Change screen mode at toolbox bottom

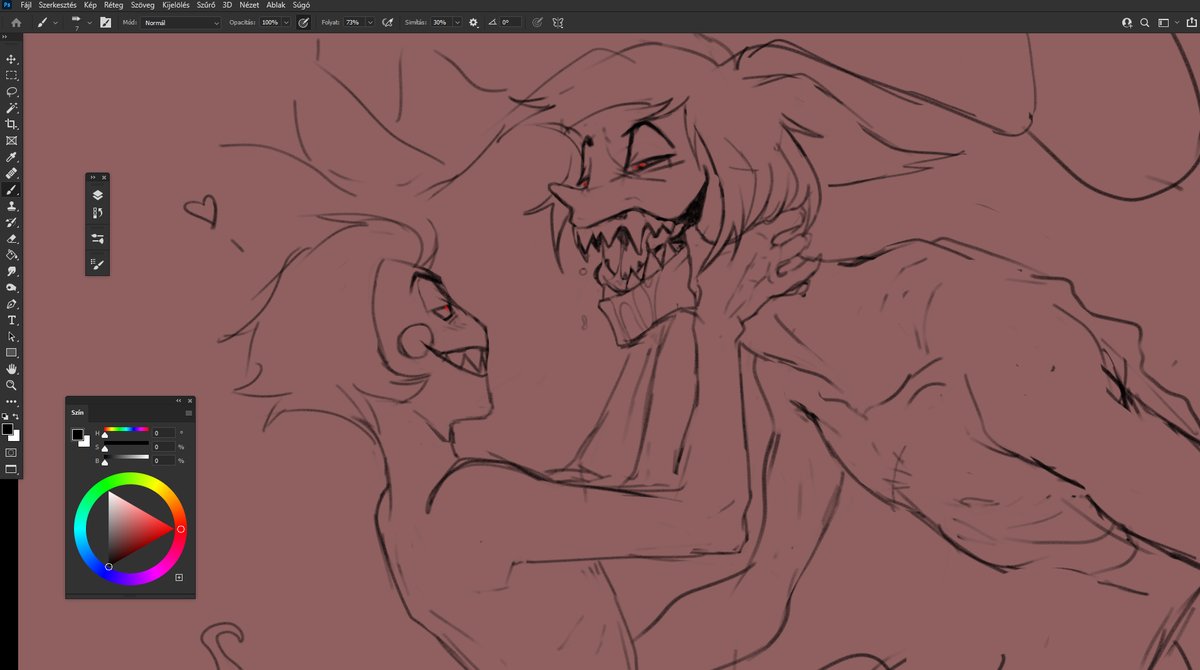[11, 469]
